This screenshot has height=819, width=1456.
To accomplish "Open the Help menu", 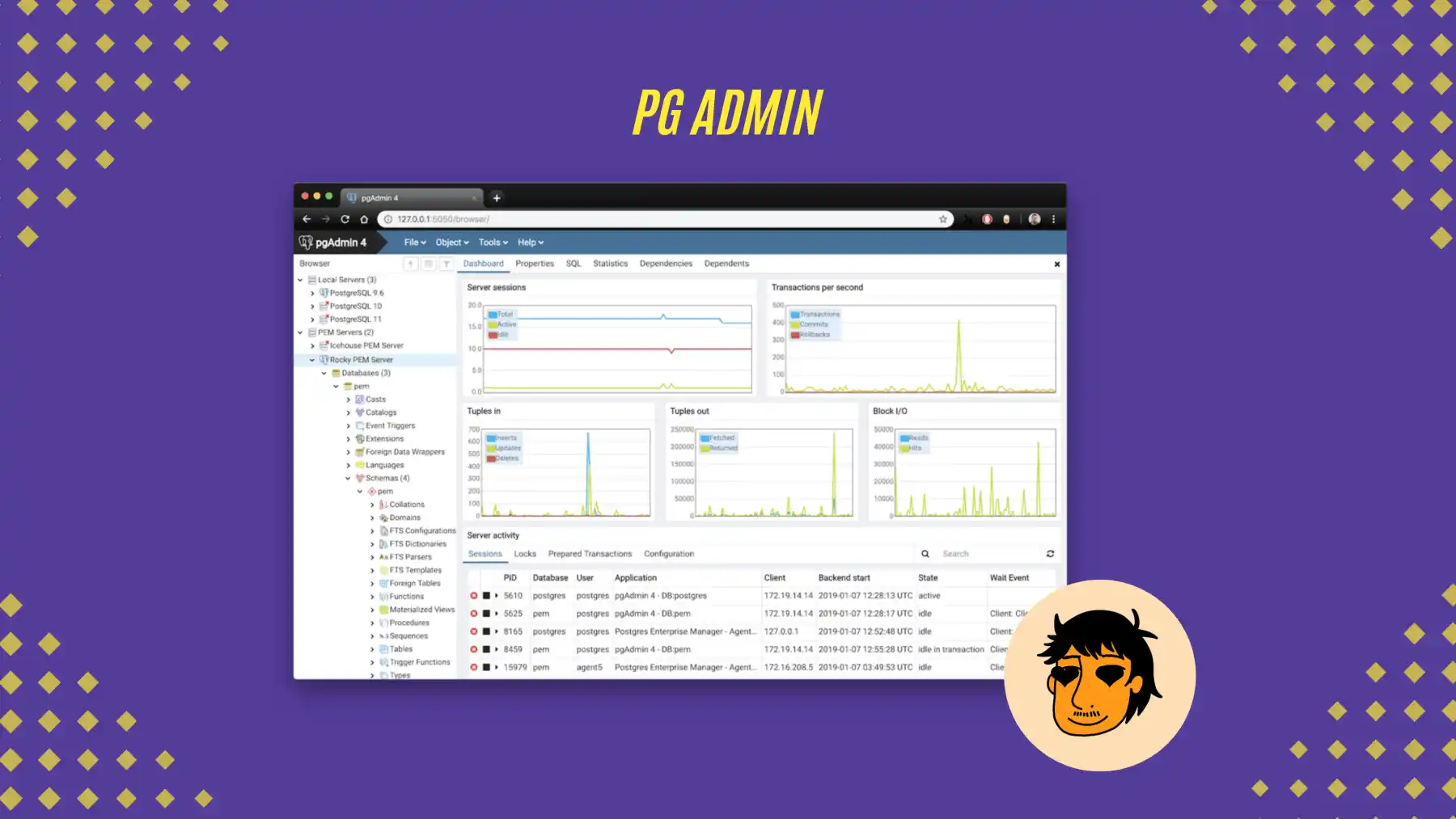I will [x=531, y=243].
